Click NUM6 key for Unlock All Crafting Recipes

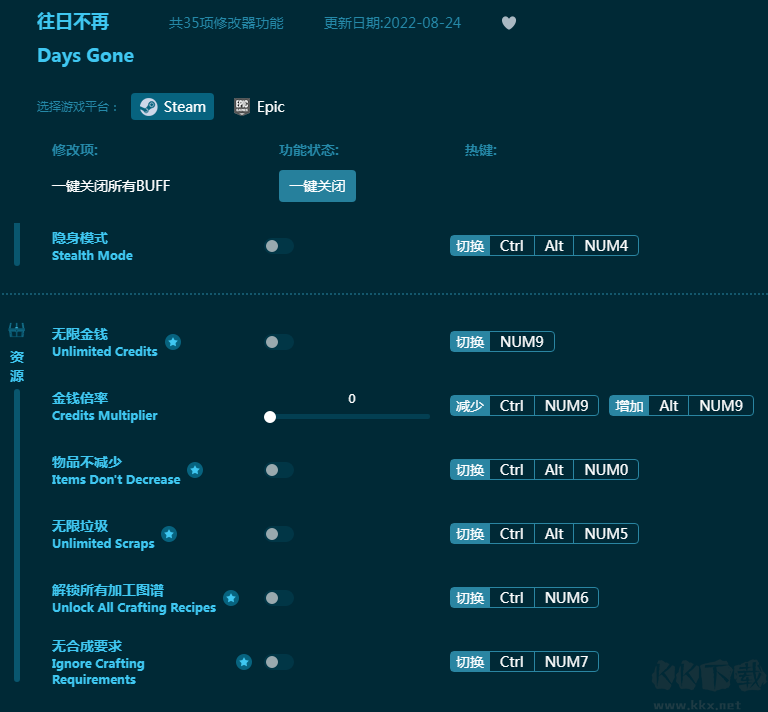[566, 598]
